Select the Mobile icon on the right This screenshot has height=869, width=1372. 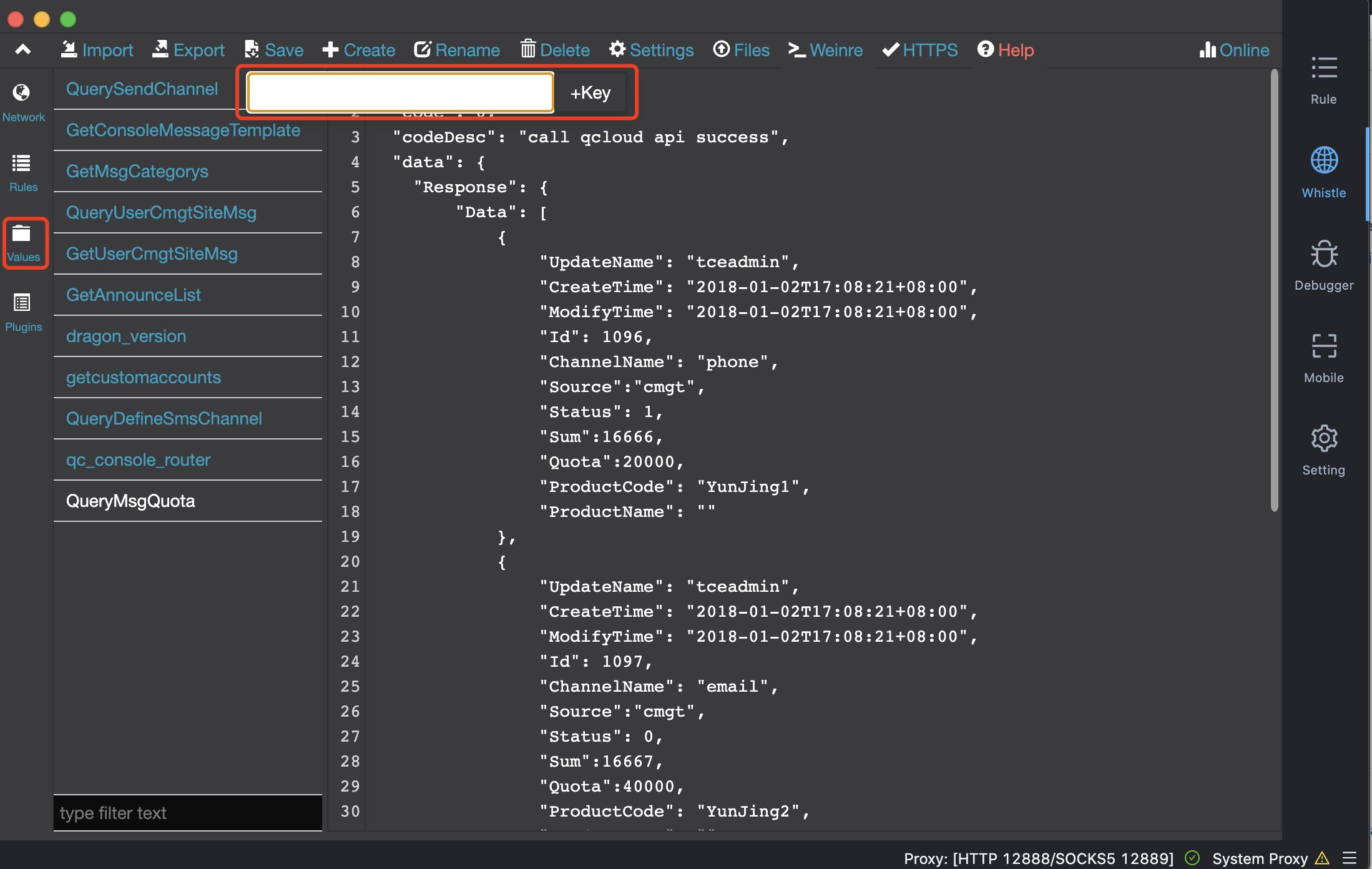(x=1323, y=358)
